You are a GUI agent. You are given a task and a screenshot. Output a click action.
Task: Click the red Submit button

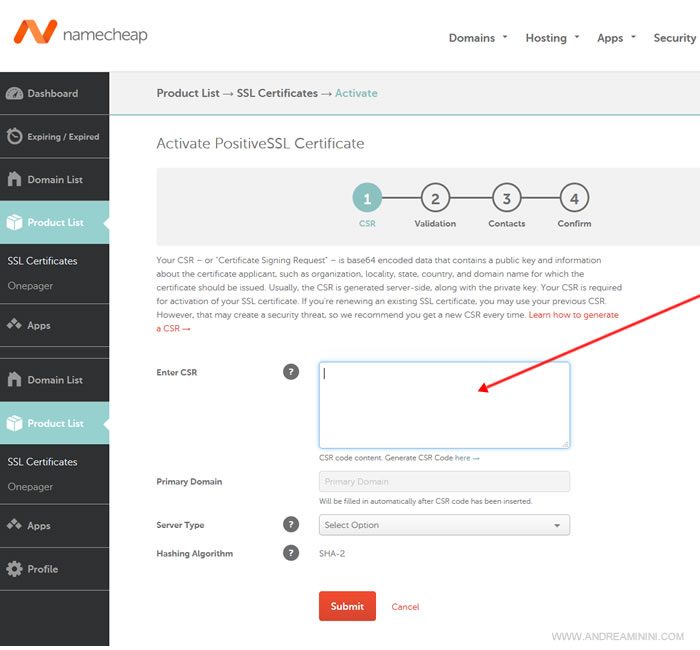pyautogui.click(x=347, y=606)
